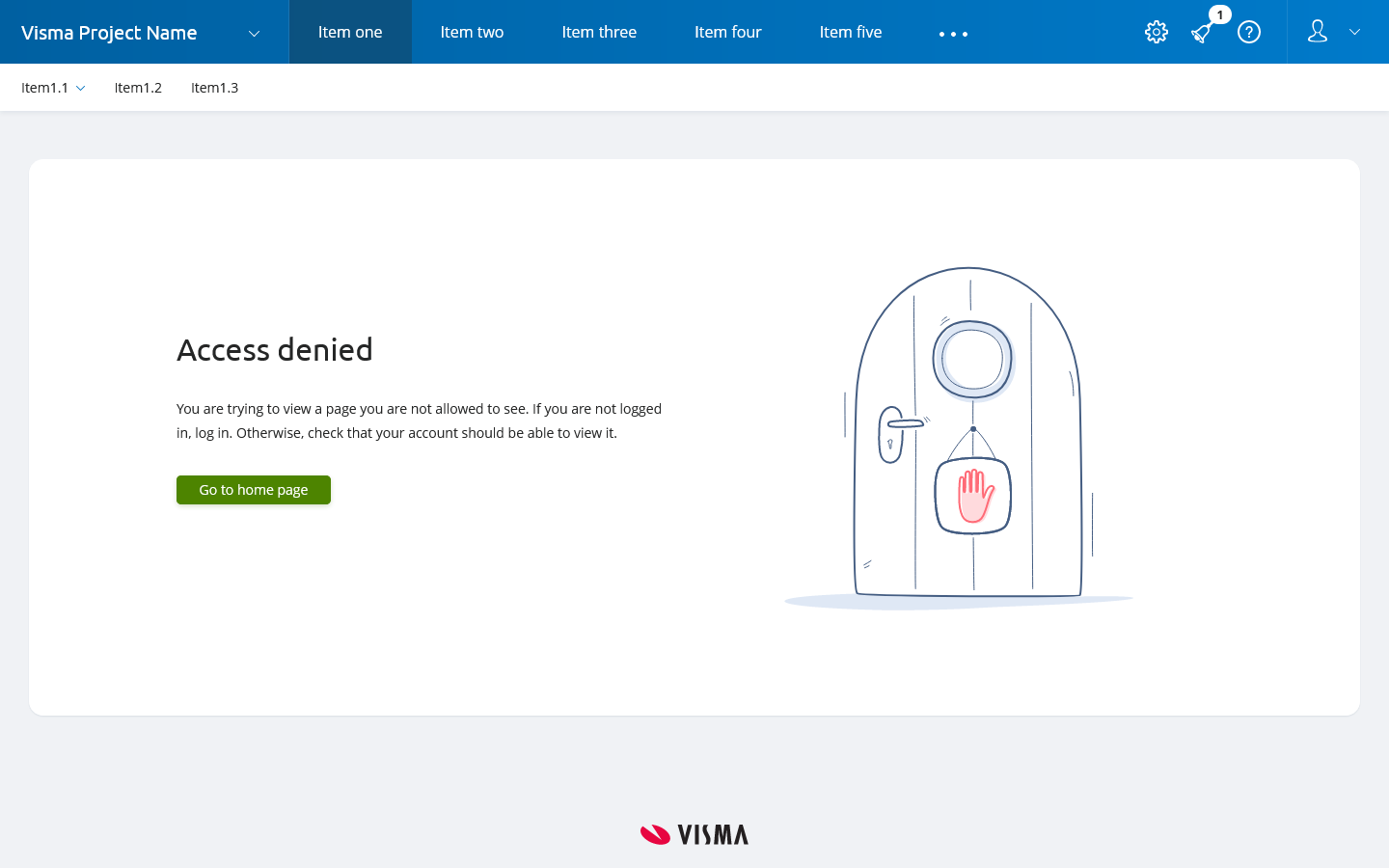This screenshot has height=868, width=1389.
Task: Click the ellipsis for more navigation items
Action: click(953, 35)
